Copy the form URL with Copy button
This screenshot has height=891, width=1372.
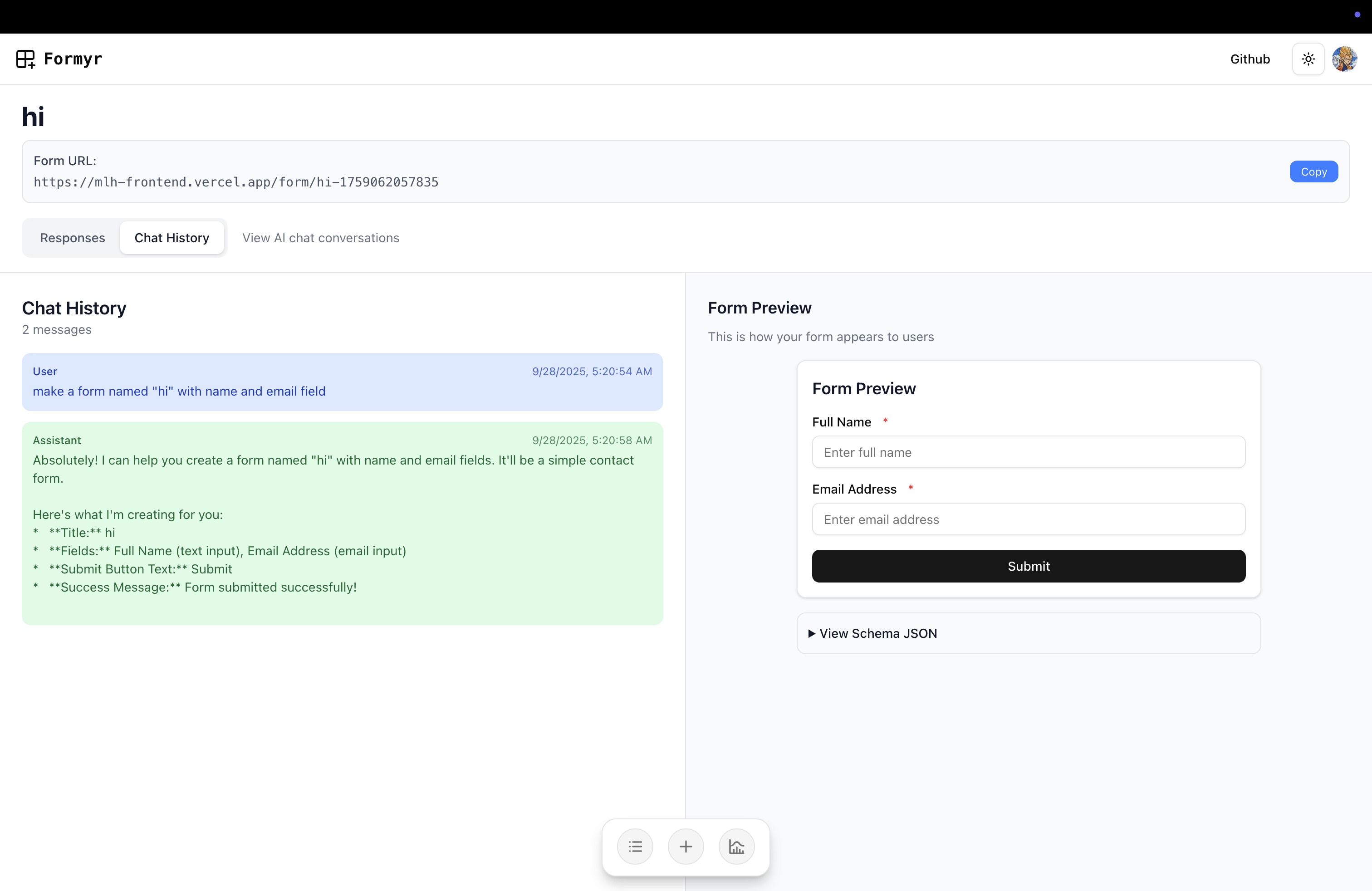point(1313,172)
